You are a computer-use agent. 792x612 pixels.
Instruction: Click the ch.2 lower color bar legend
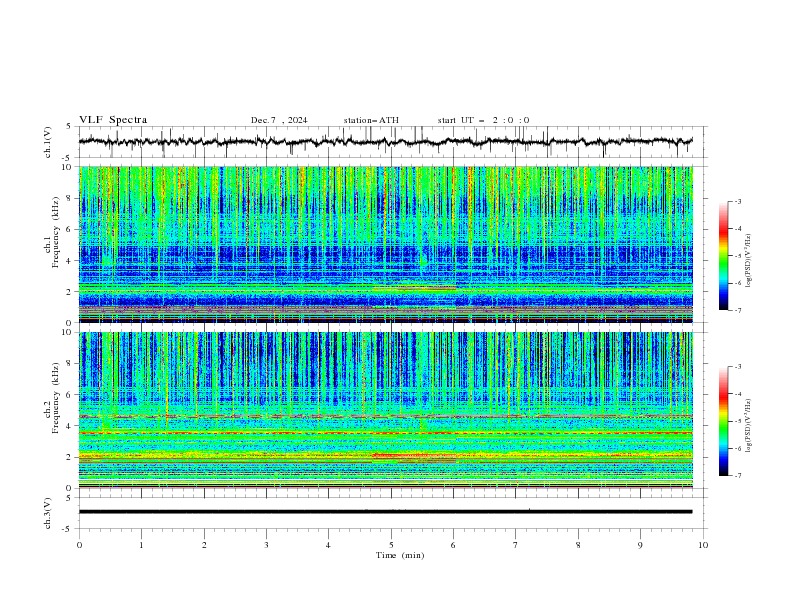723,421
